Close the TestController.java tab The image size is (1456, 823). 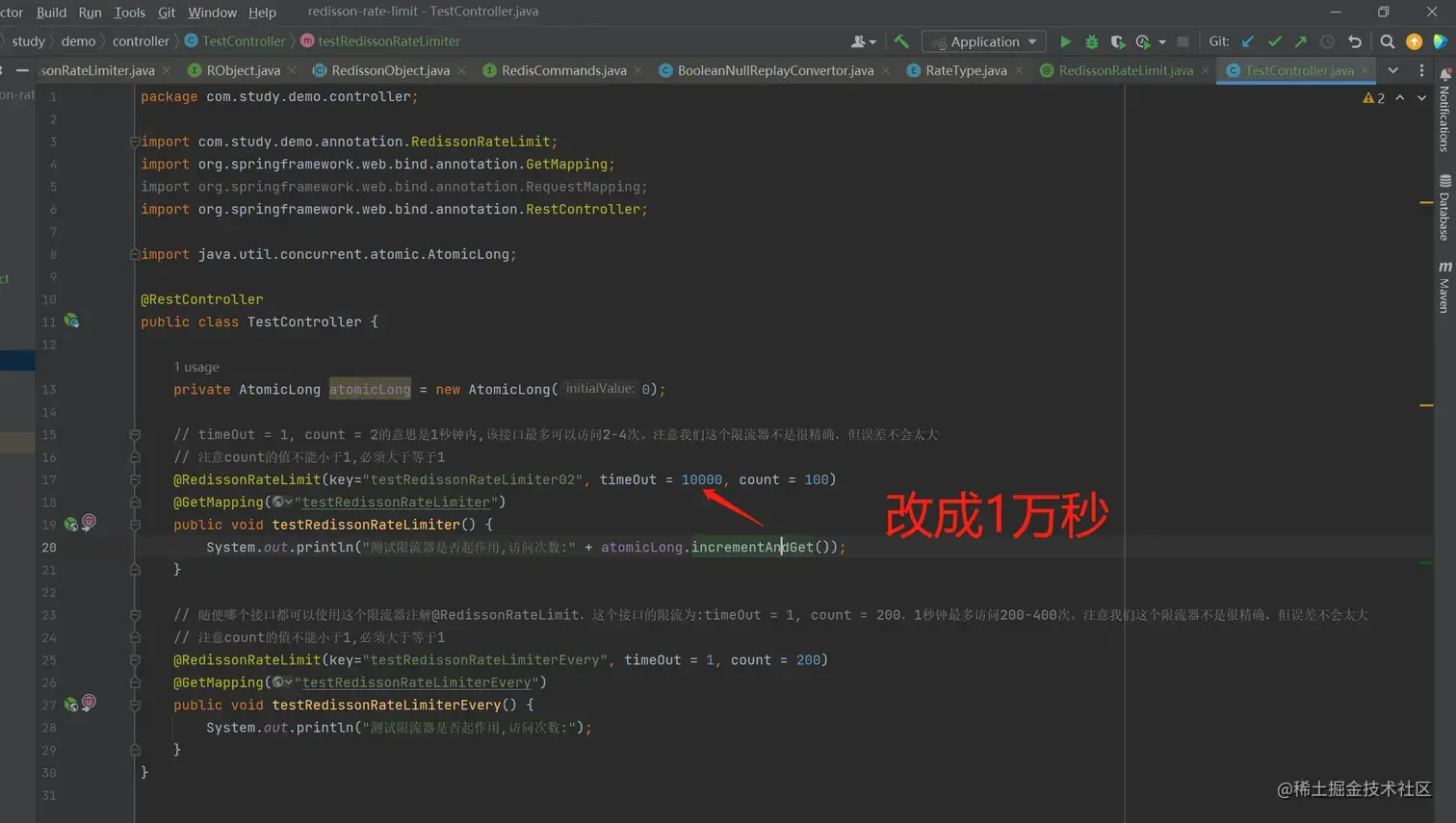click(x=1365, y=70)
